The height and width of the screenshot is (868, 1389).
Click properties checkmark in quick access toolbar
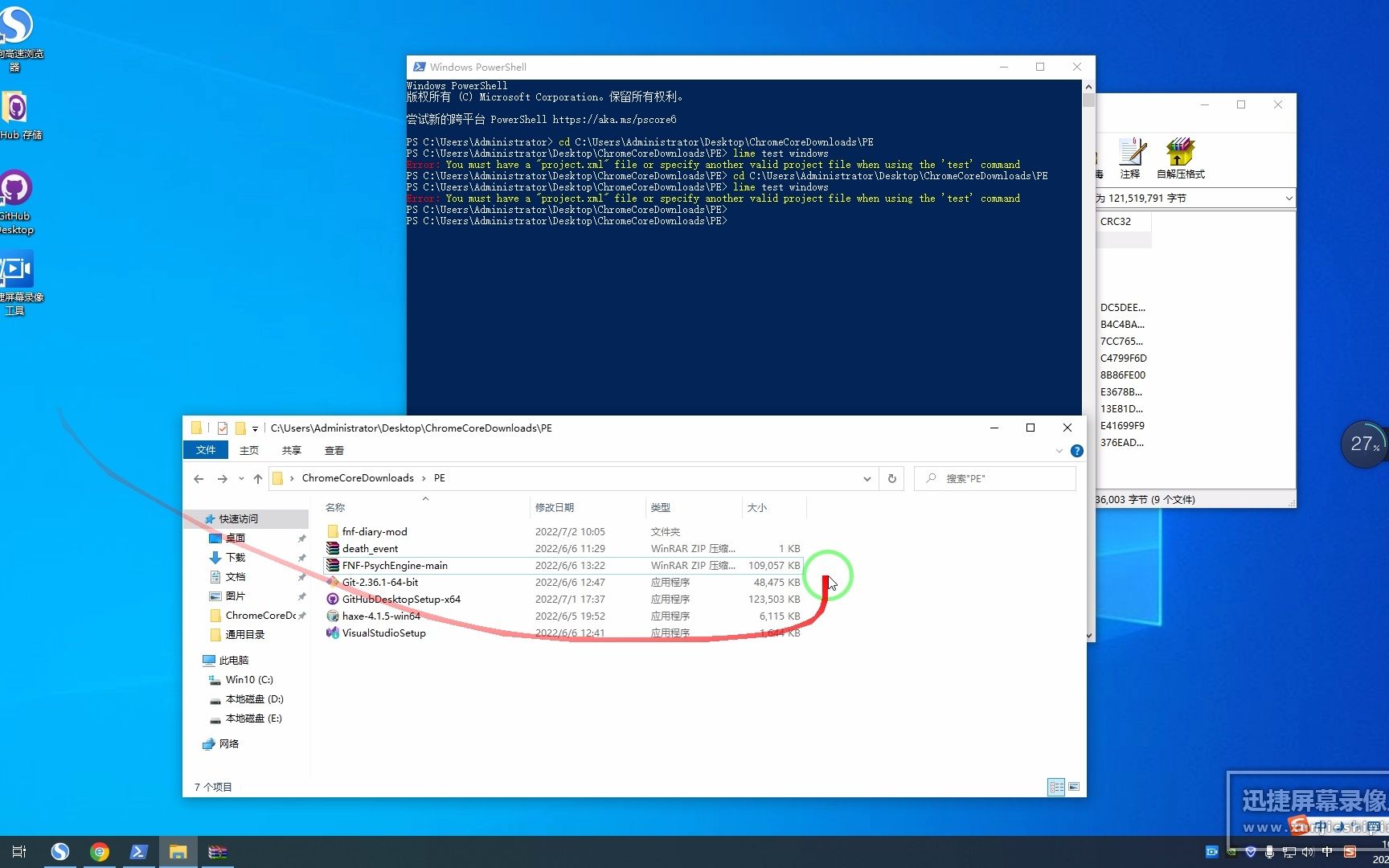coord(223,428)
